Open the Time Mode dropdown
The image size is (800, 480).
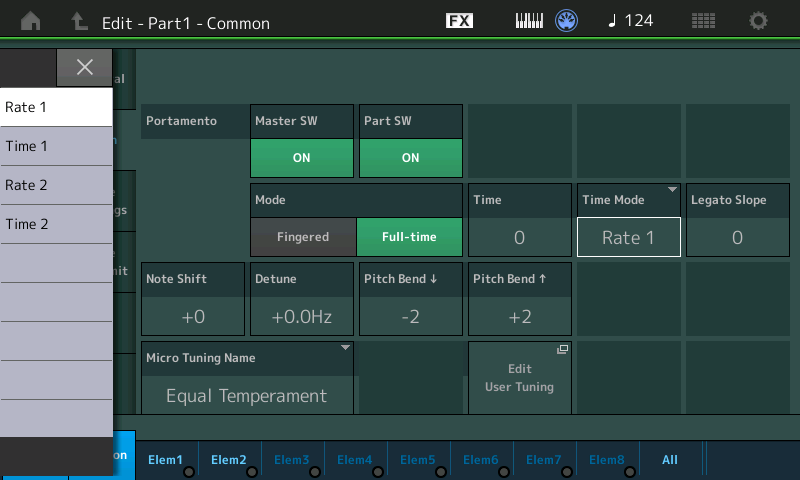click(x=628, y=237)
